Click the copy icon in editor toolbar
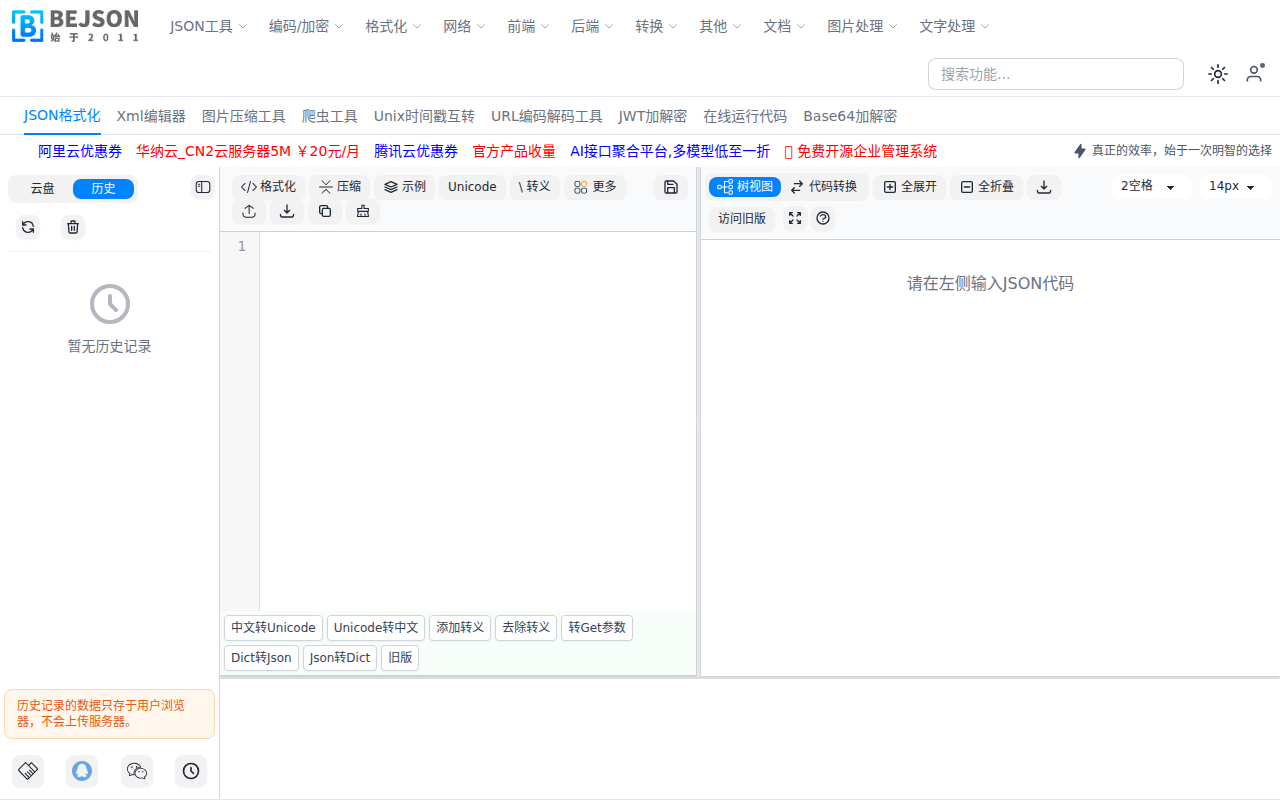This screenshot has height=800, width=1280. pyautogui.click(x=324, y=212)
